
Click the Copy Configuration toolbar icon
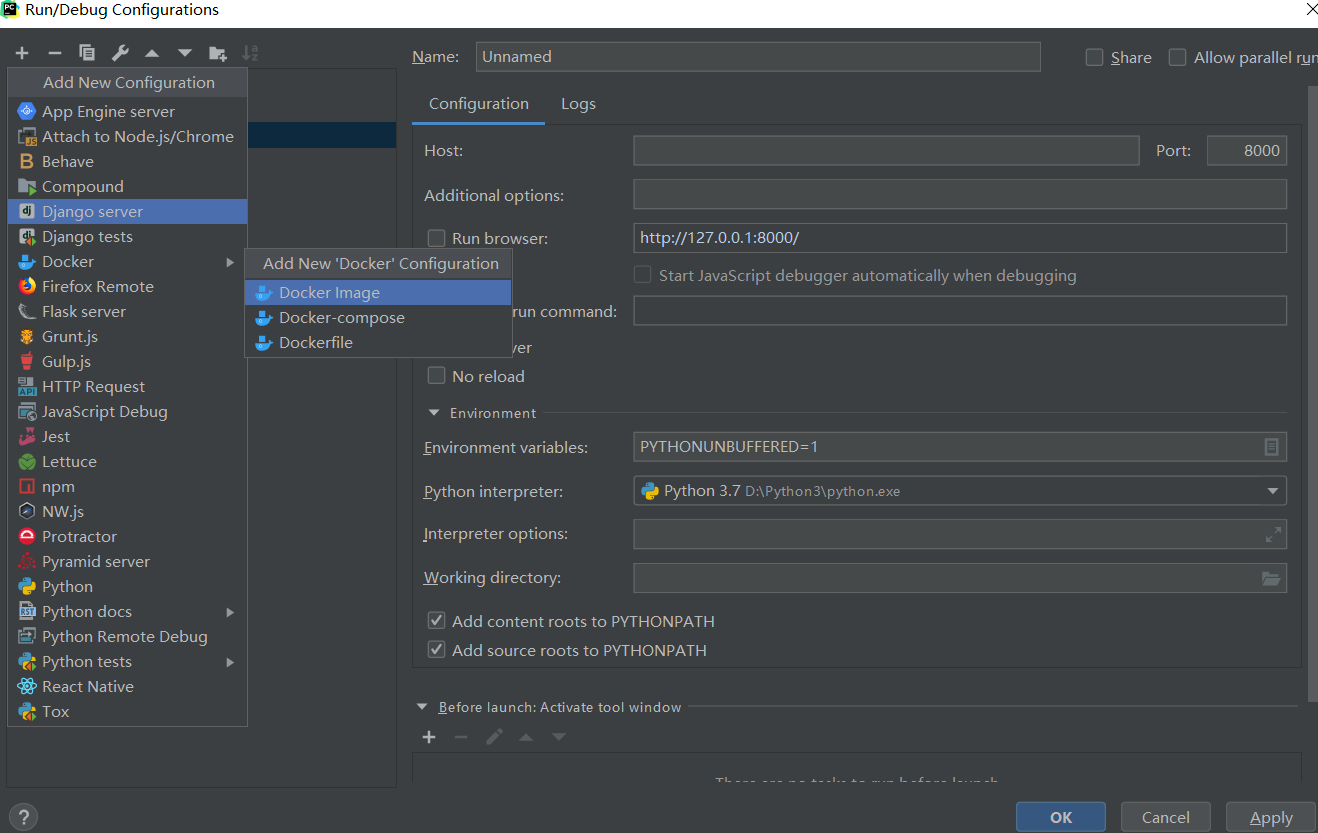pyautogui.click(x=87, y=53)
